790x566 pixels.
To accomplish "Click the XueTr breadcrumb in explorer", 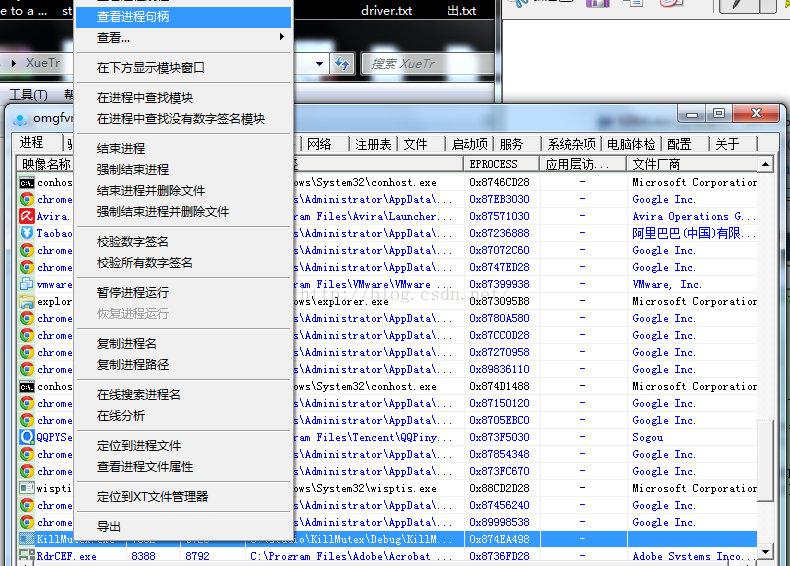I will click(x=43, y=63).
